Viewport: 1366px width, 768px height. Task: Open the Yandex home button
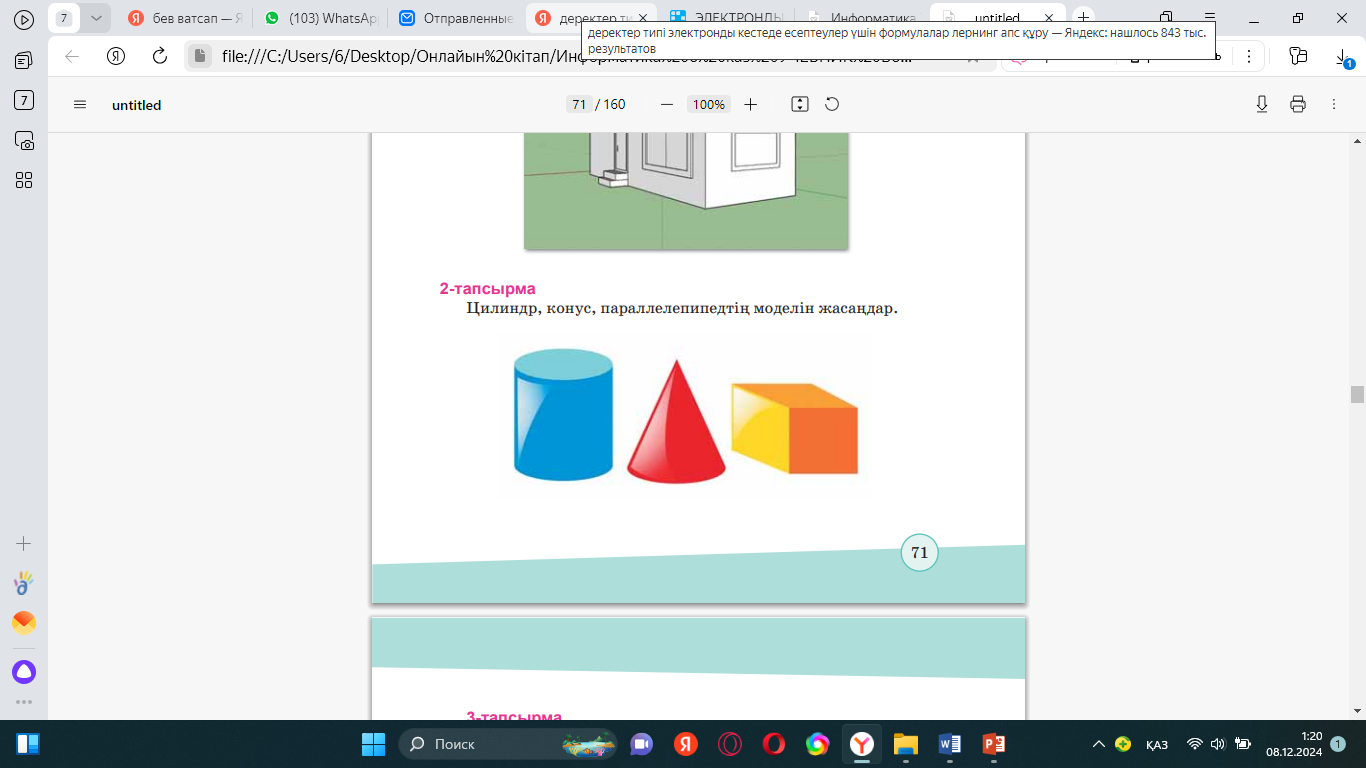tap(115, 56)
